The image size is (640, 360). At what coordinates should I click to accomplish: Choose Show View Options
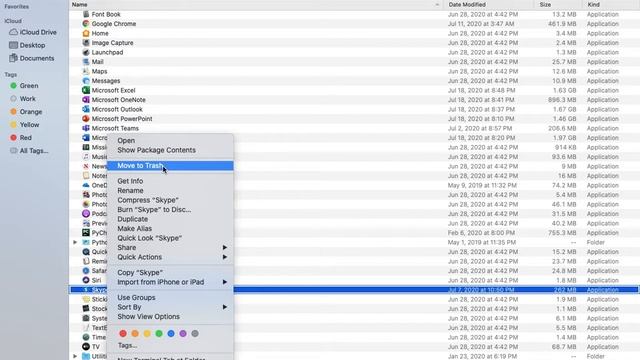click(170, 317)
